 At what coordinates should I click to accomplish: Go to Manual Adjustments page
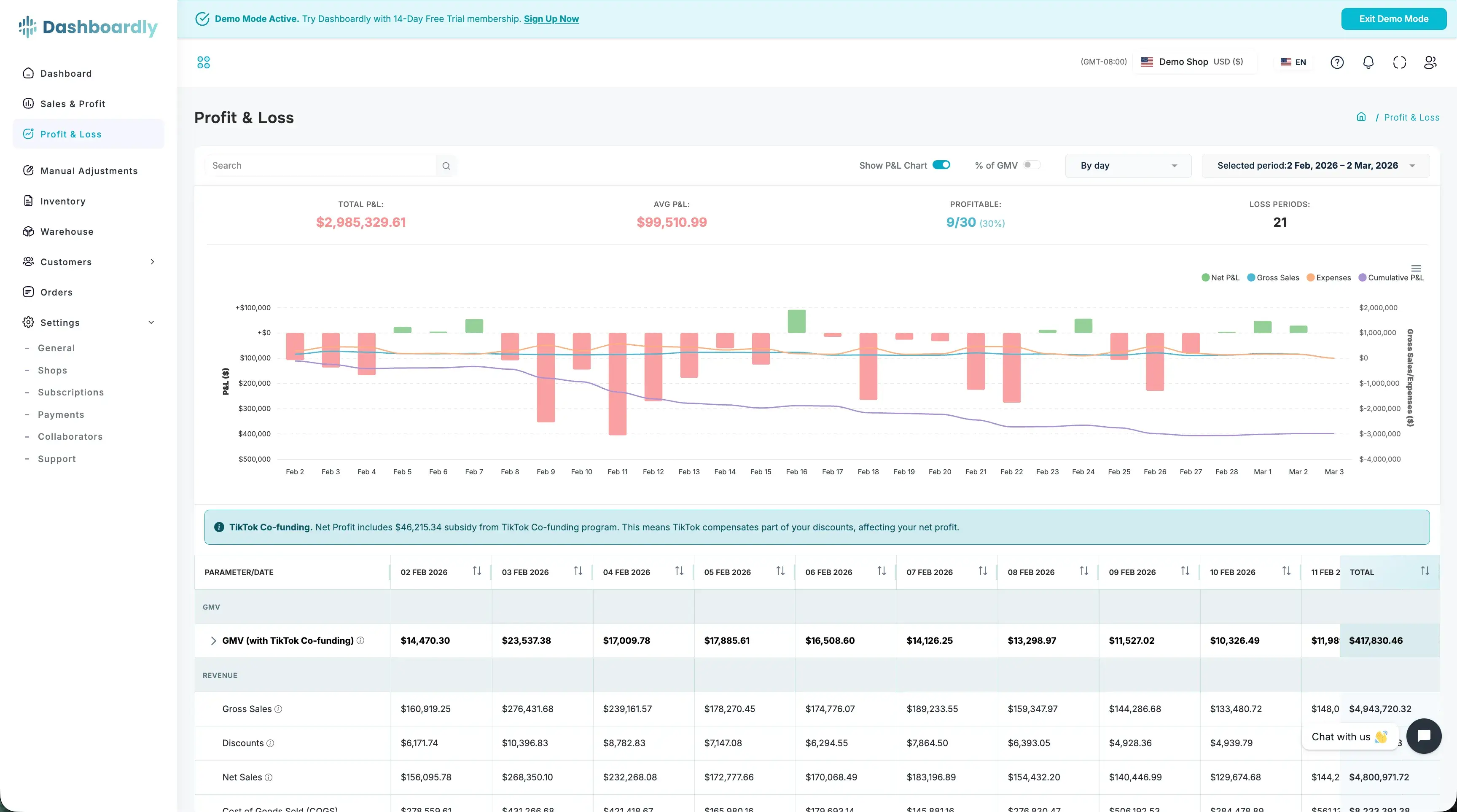coord(89,171)
